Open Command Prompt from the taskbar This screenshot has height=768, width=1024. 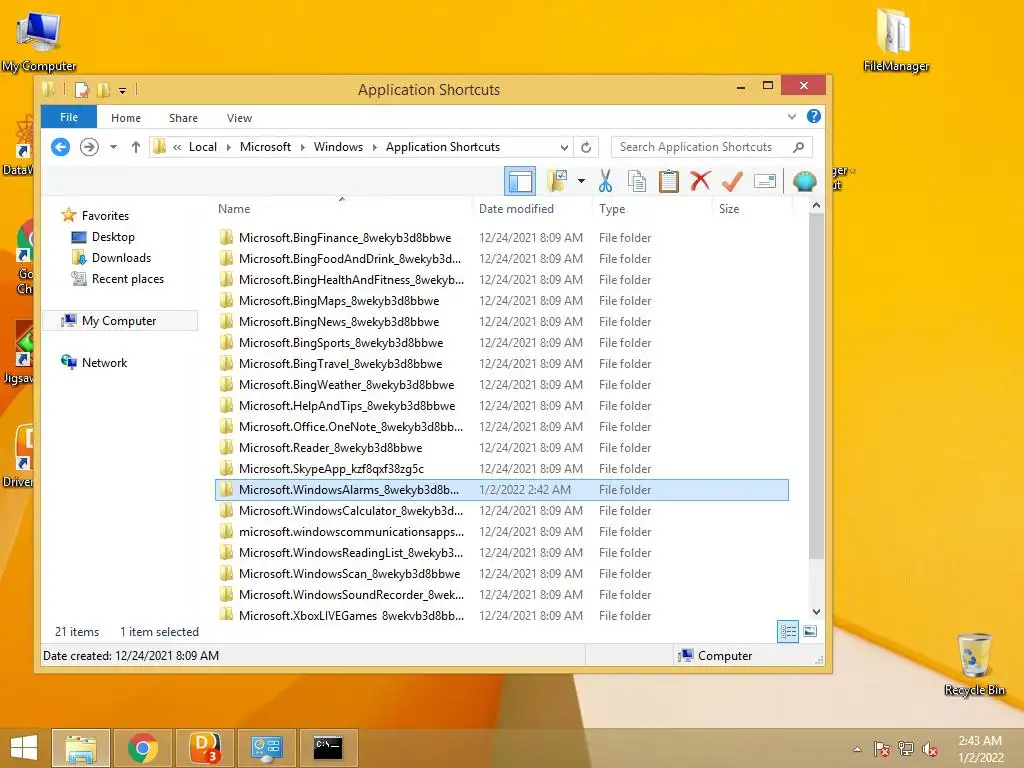point(328,748)
